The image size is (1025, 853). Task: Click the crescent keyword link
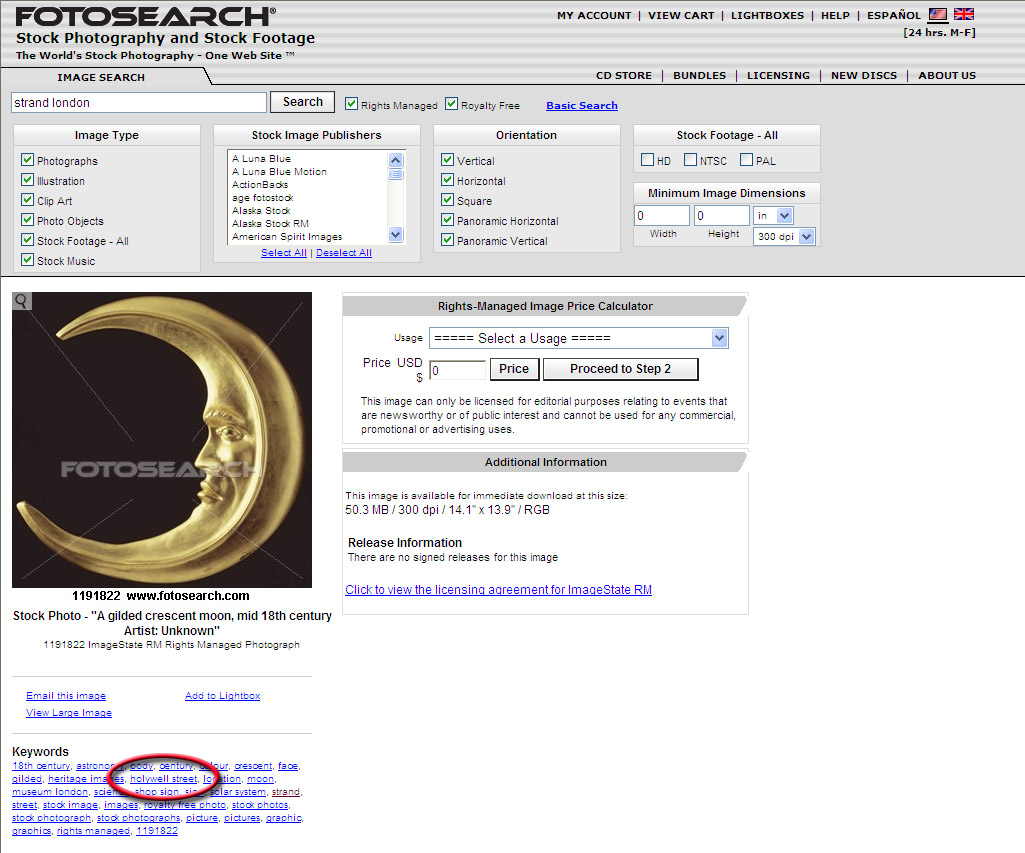coord(253,765)
